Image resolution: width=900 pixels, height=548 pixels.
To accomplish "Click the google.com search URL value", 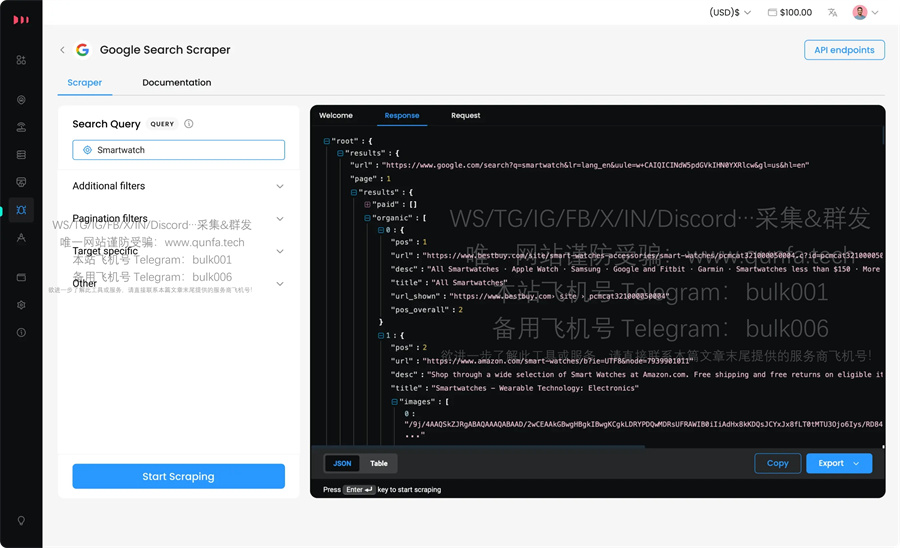I will click(596, 165).
